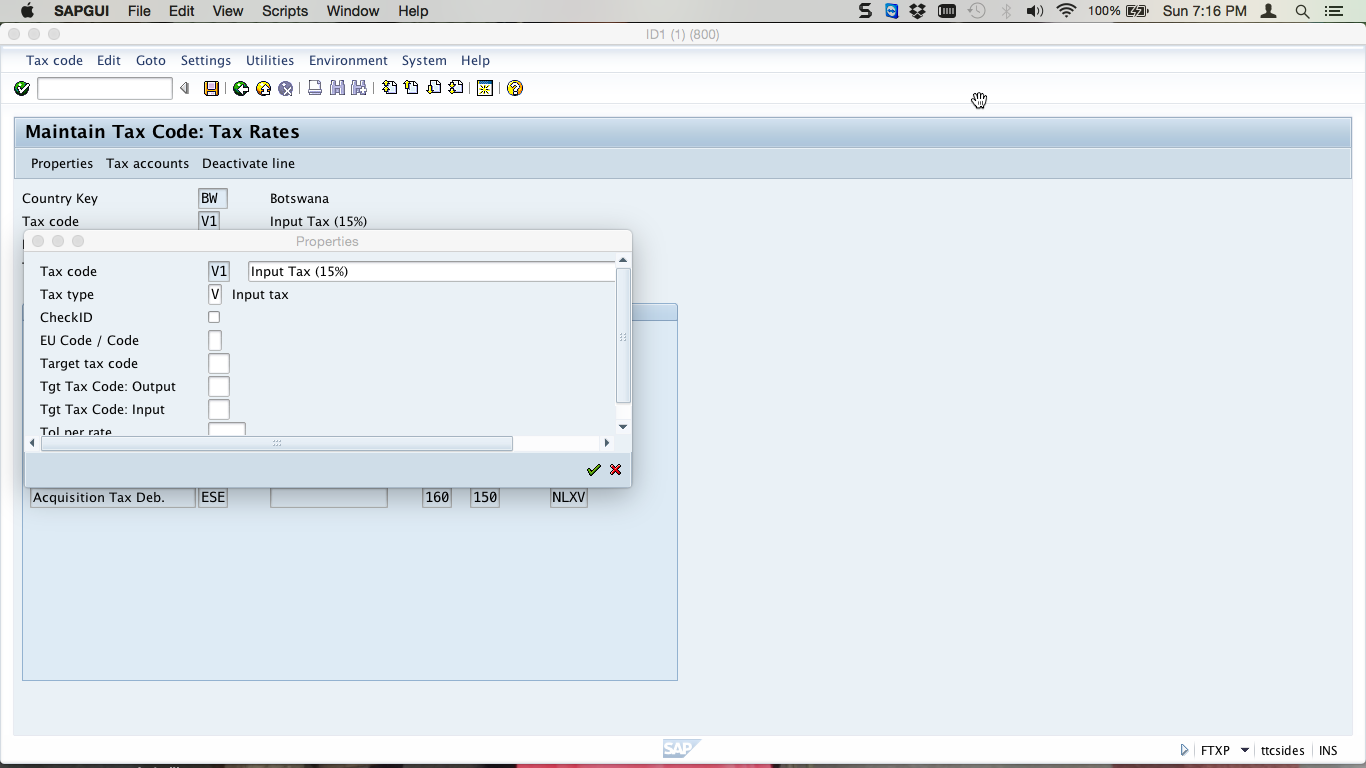Screen dimensions: 1366x768
Task: Click the green Back arrow icon
Action: point(241,89)
